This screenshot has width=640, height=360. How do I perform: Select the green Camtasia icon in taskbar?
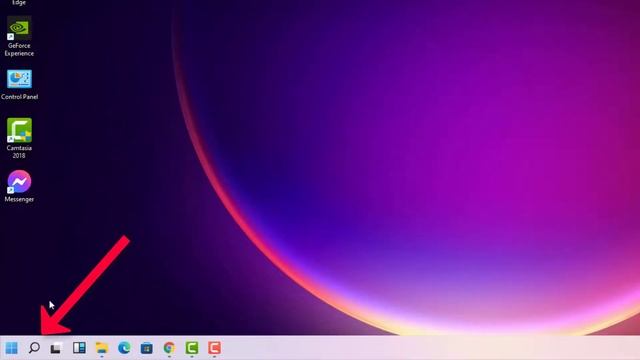click(x=192, y=348)
